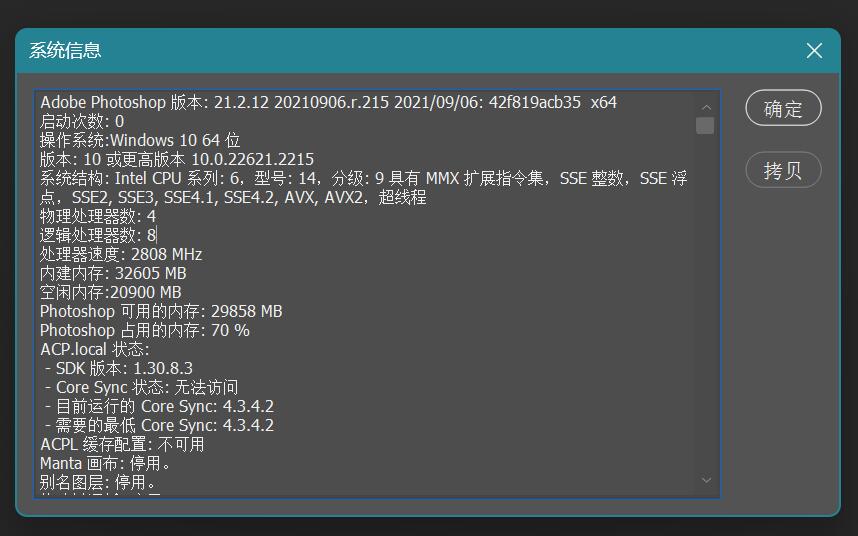Click the line starting with 点，SSE2, SSE3
Image resolution: width=858 pixels, height=536 pixels.
pyautogui.click(x=233, y=197)
